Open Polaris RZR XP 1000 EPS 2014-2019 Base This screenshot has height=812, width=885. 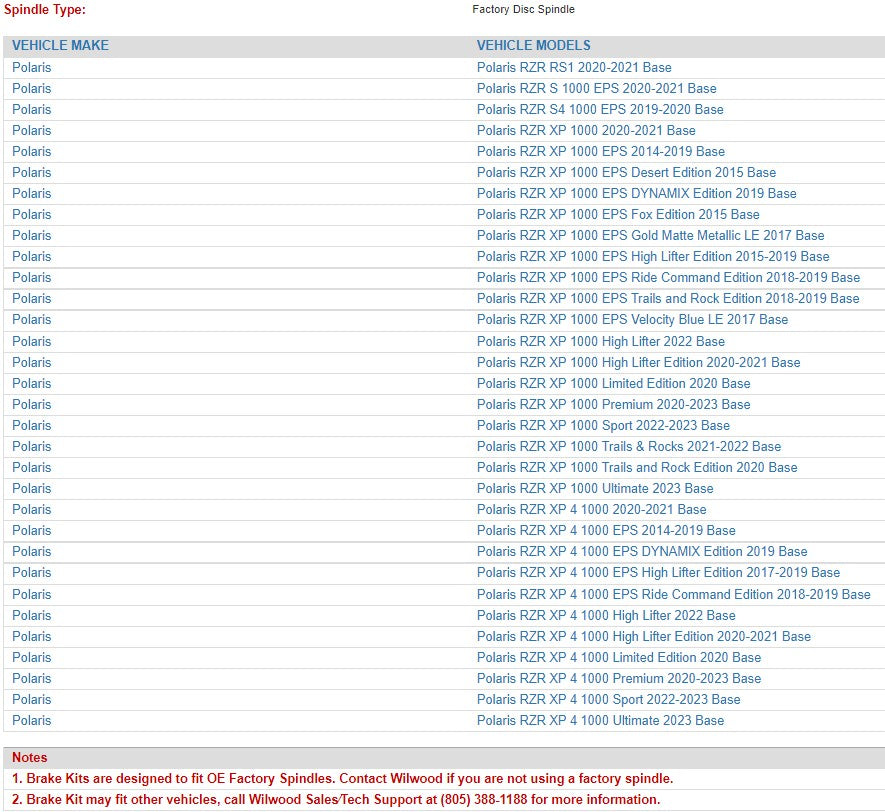click(601, 151)
